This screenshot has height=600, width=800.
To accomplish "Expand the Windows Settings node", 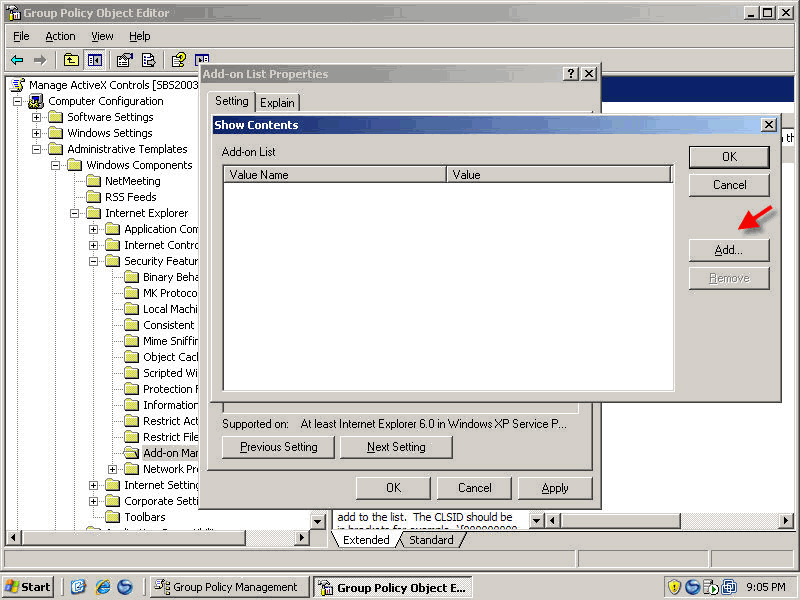I will click(x=36, y=133).
